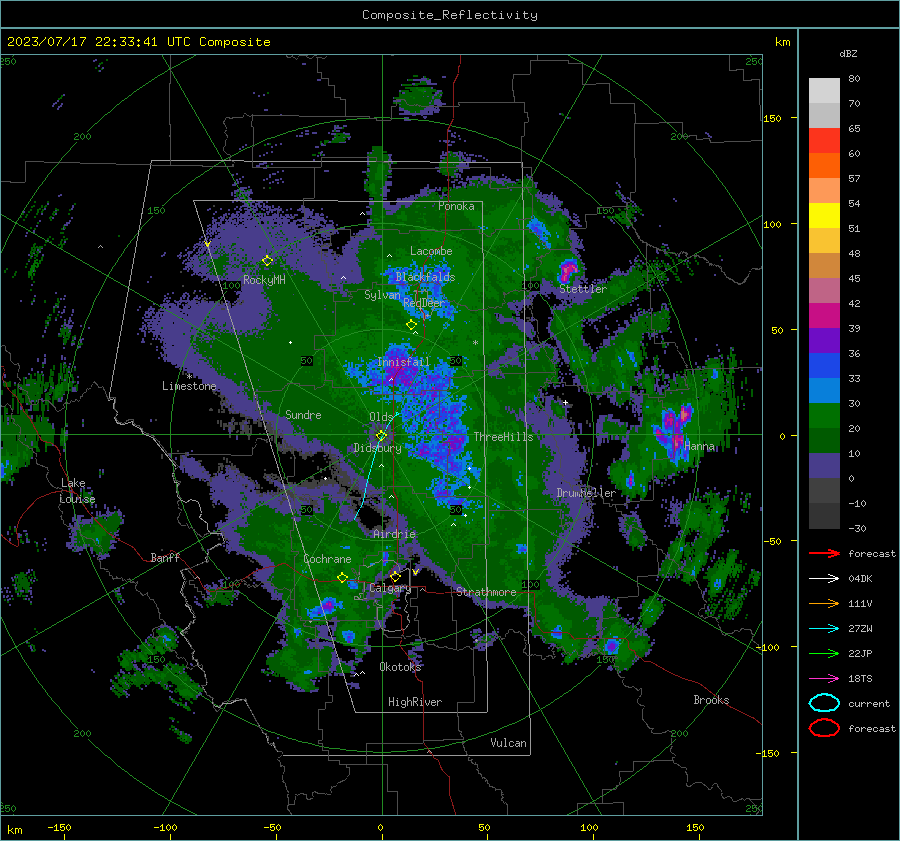Click the green 22JP arrow icon
This screenshot has width=900, height=841.
[824, 653]
